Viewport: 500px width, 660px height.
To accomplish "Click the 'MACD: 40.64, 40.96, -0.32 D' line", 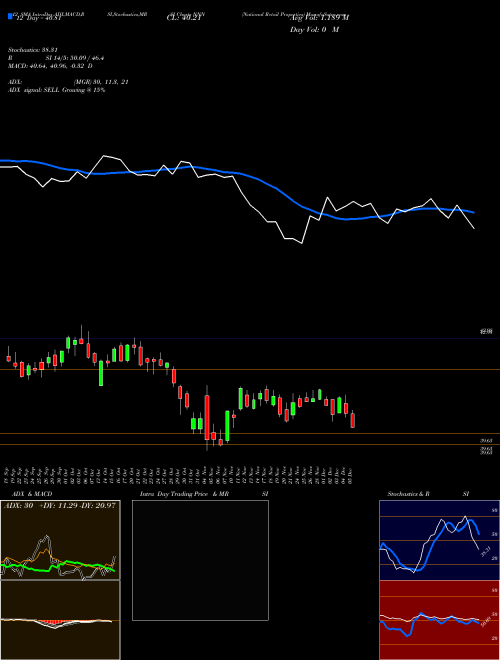I will 51,66.
